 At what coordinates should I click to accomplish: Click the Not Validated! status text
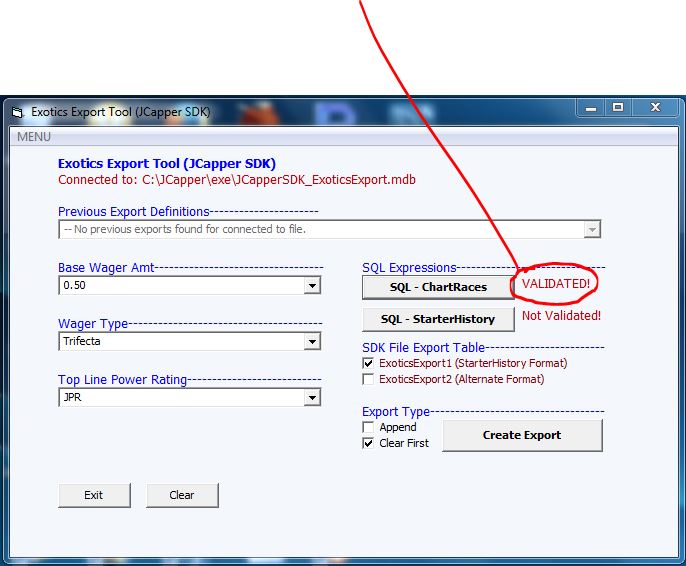click(561, 316)
